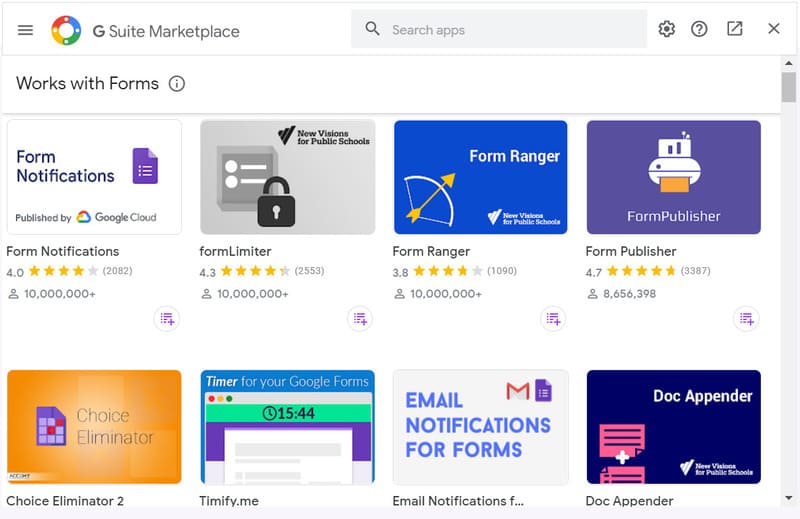Click the G Suite Marketplace title text
Viewport: 800px width, 519px height.
coord(166,31)
